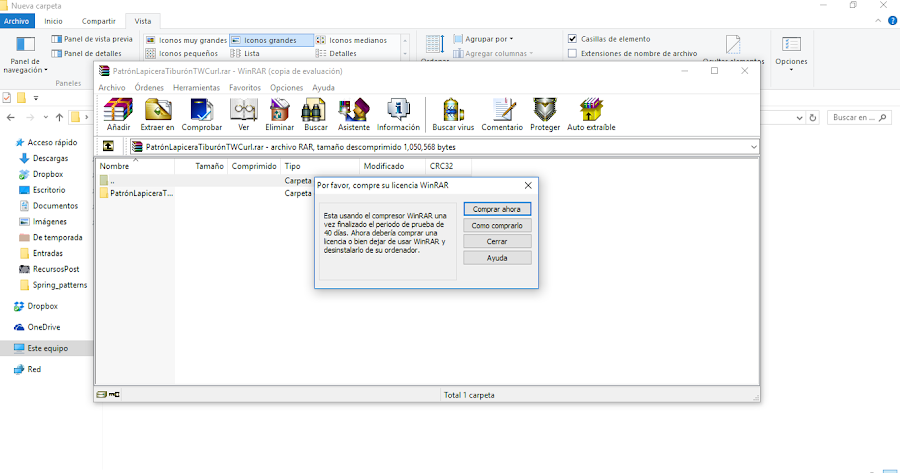Click the Añadir toolbar icon in WinRAR

point(118,114)
